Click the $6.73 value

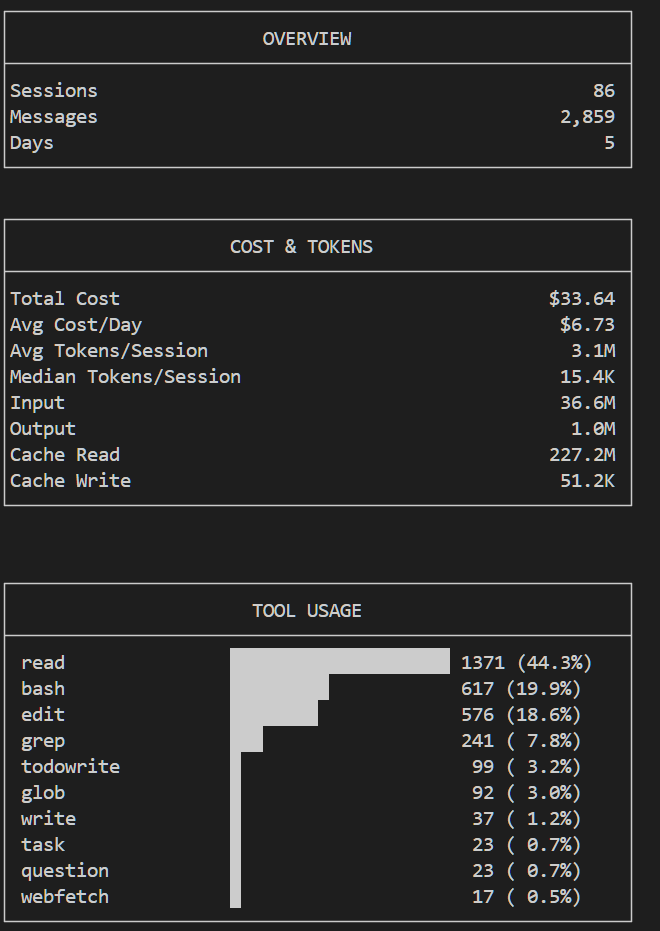pyautogui.click(x=588, y=325)
